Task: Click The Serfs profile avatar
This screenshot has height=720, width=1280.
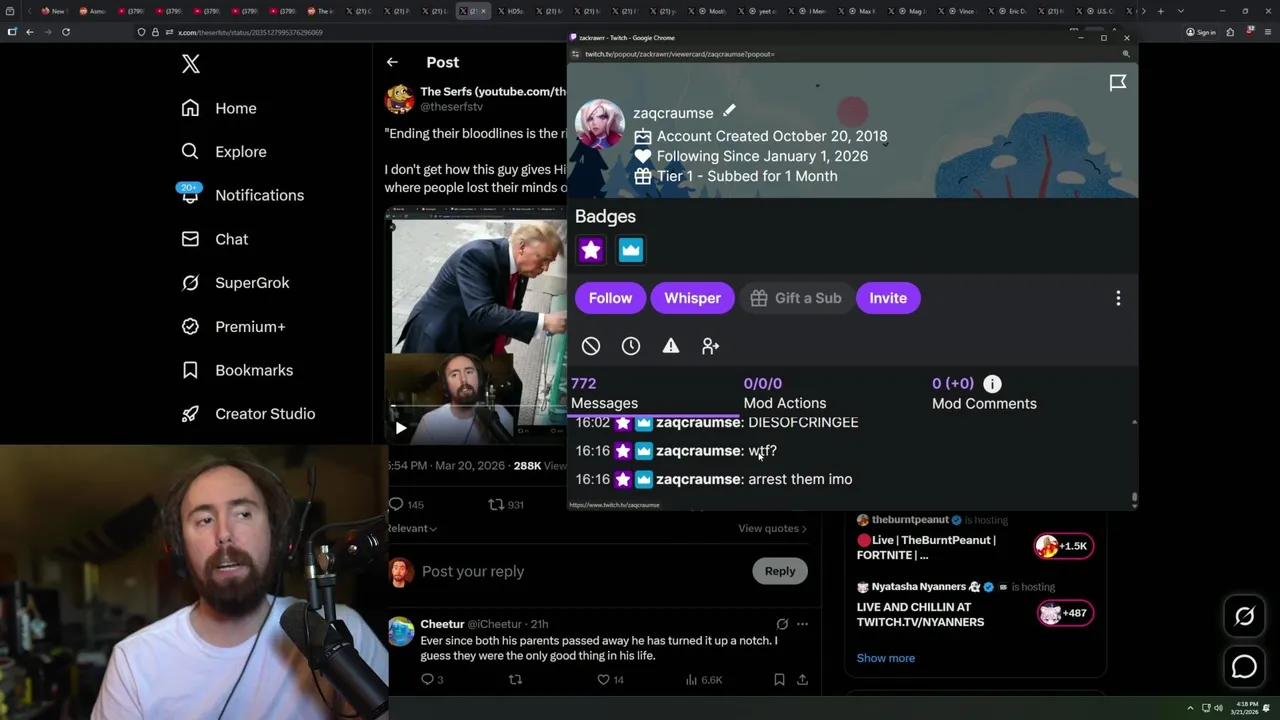Action: pos(399,98)
